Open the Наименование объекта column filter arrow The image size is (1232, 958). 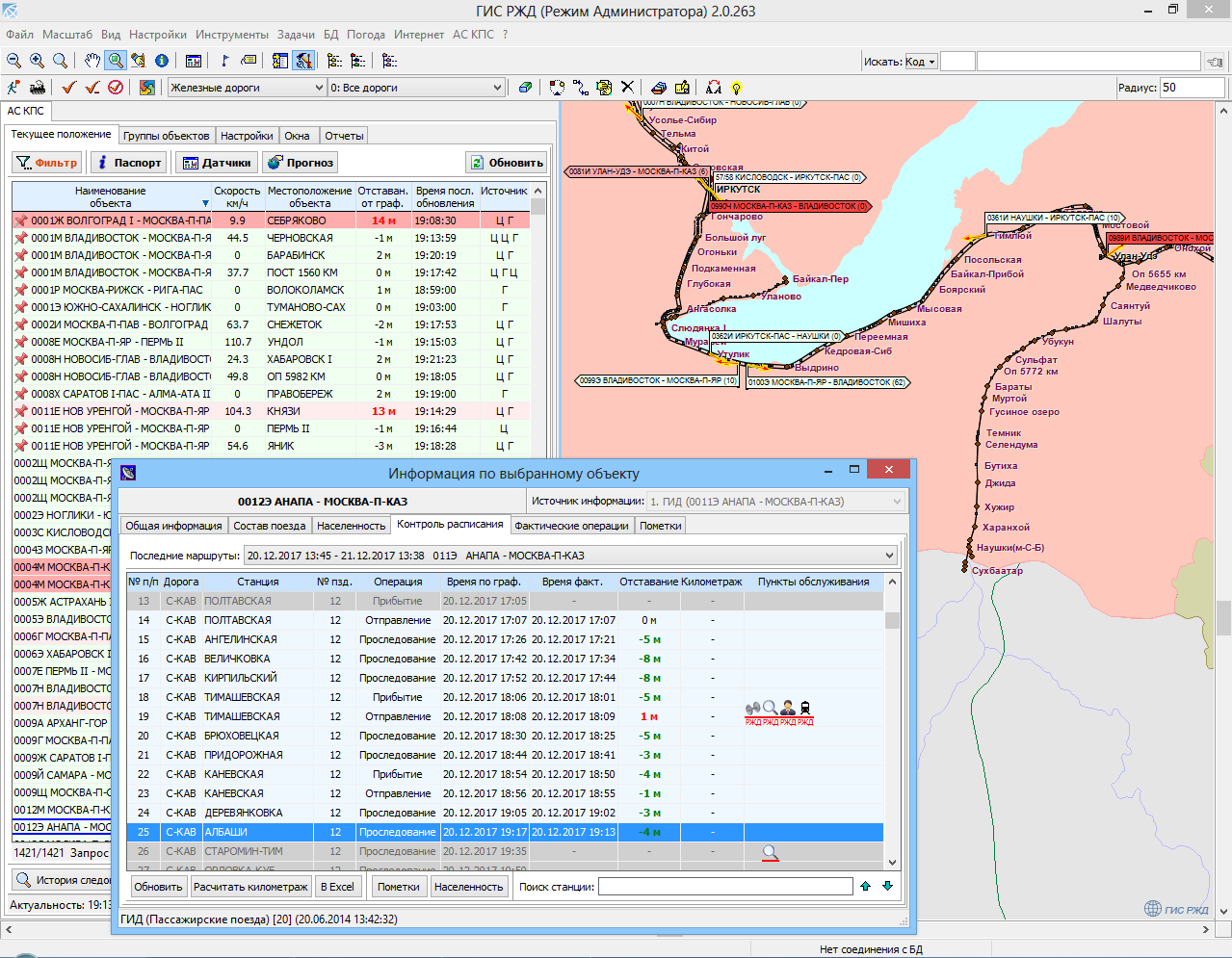pos(205,204)
